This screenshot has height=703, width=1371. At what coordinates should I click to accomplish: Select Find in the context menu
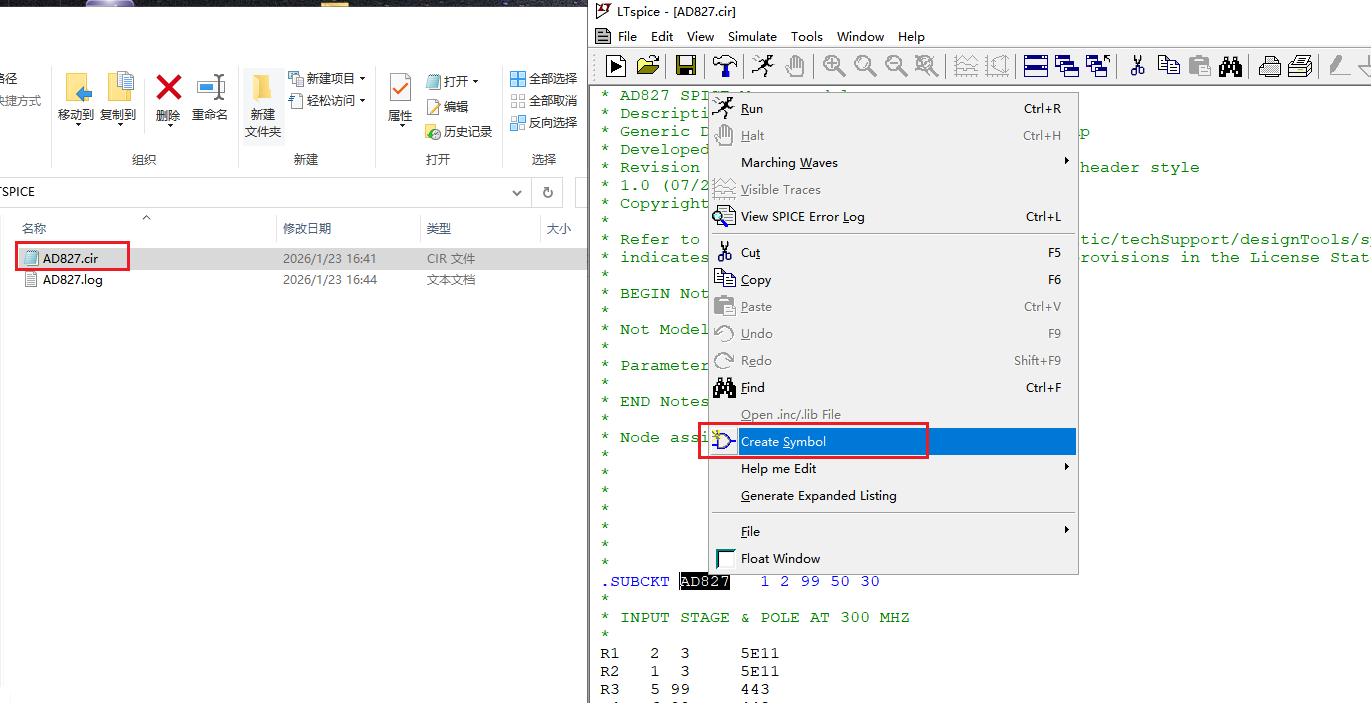tap(893, 387)
